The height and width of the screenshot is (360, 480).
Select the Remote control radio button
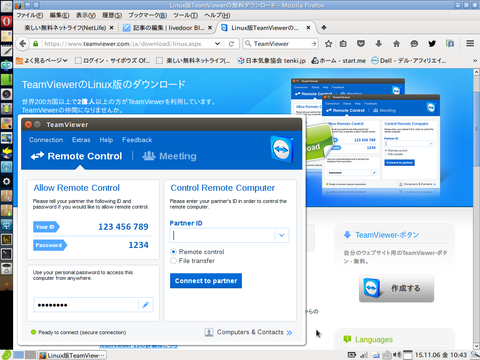[173, 252]
